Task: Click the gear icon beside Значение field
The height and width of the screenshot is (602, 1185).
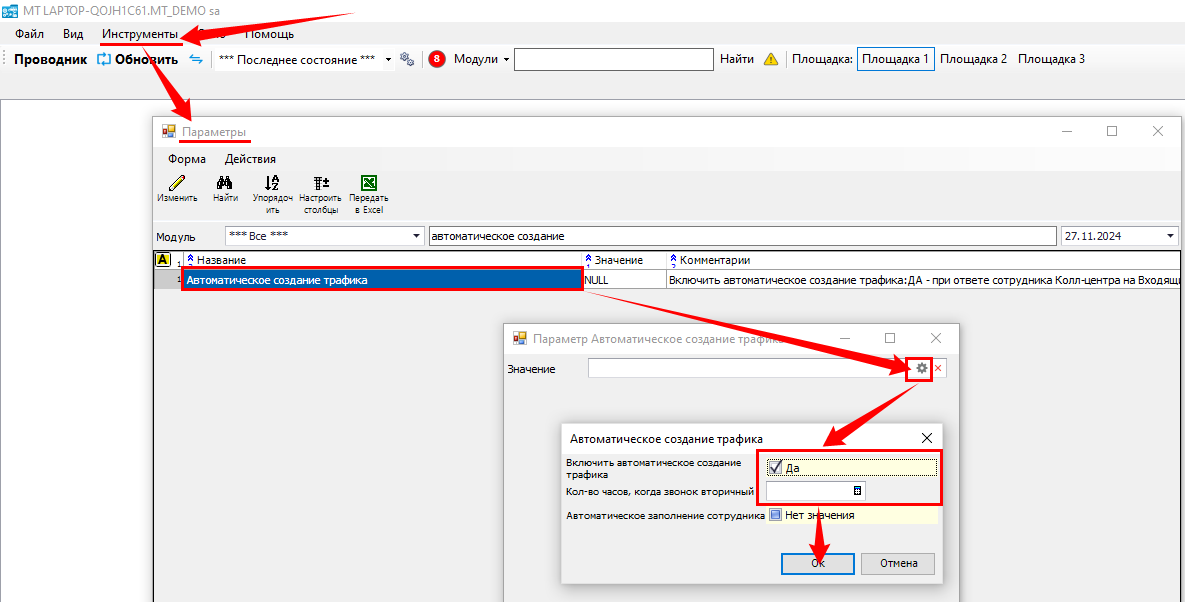Action: coord(922,369)
